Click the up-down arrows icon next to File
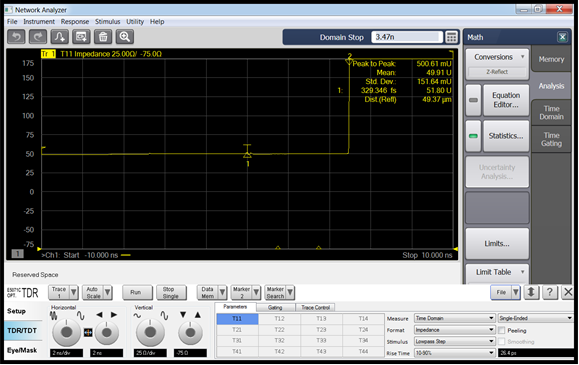The image size is (579, 365). tap(531, 292)
